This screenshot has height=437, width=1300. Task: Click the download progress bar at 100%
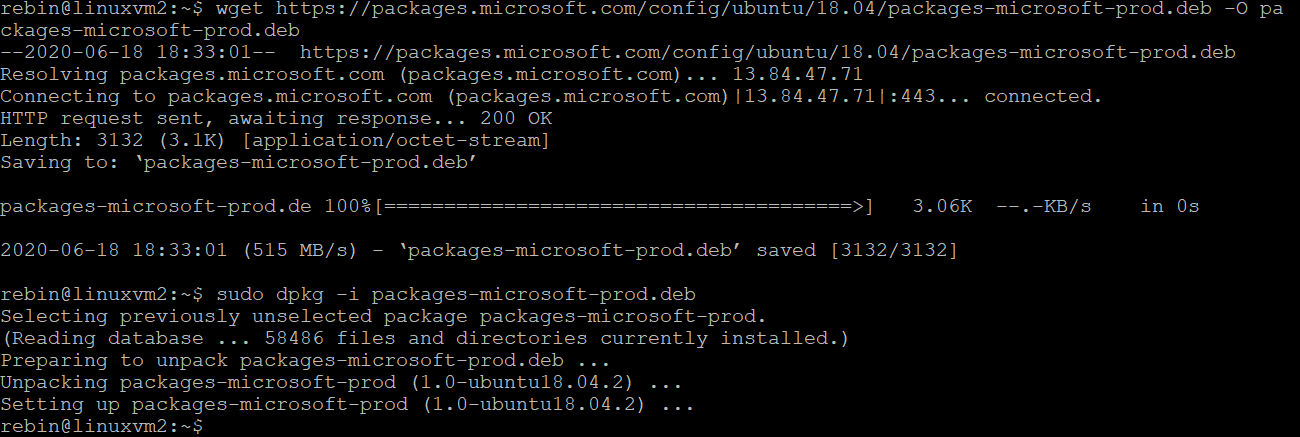pyautogui.click(x=626, y=207)
